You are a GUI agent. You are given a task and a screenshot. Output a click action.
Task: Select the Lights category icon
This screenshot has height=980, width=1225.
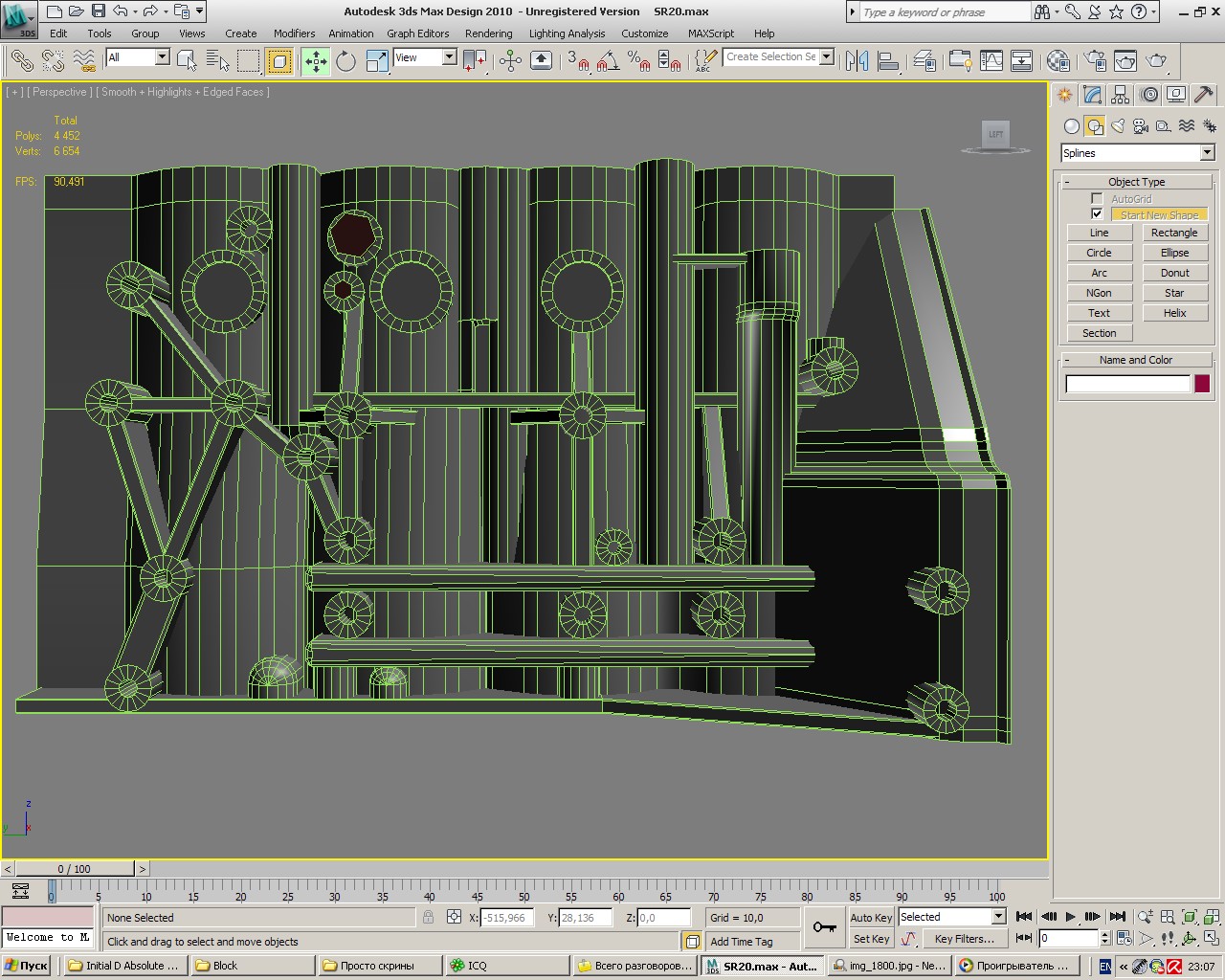(x=1118, y=126)
